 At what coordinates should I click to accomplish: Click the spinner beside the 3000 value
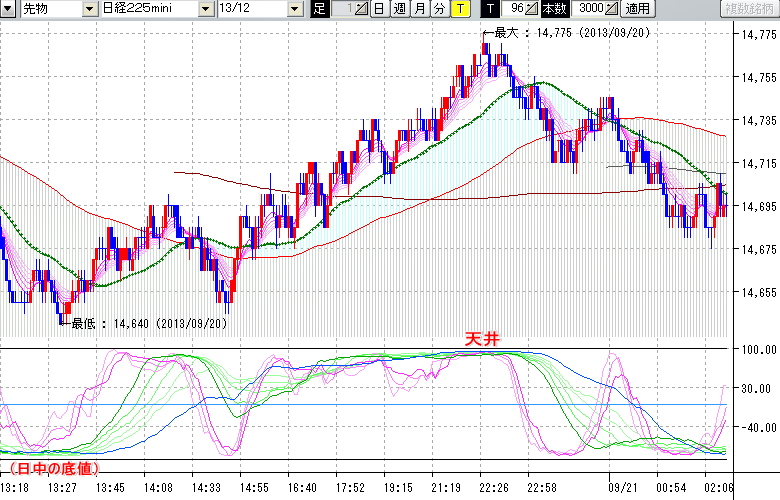coord(612,9)
